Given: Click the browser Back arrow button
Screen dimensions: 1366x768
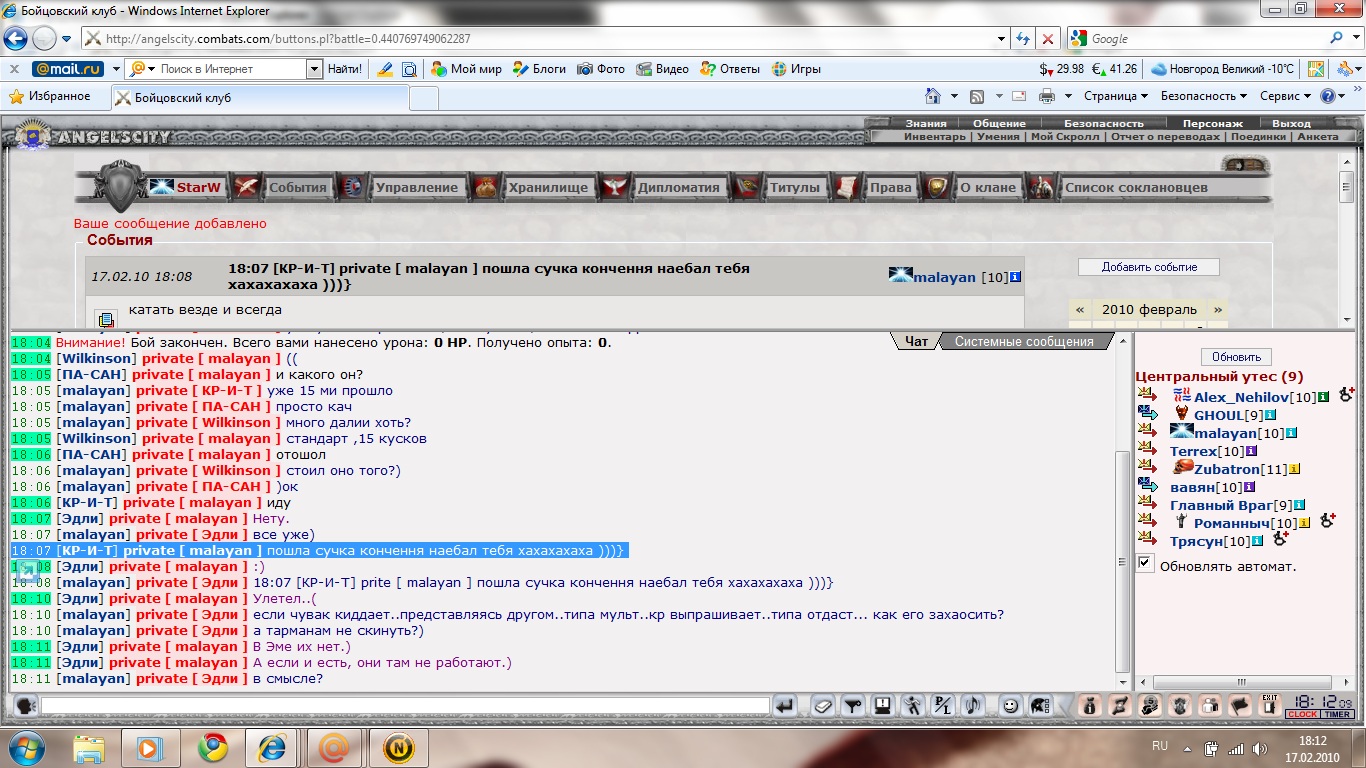Looking at the screenshot, I should pyautogui.click(x=15, y=39).
